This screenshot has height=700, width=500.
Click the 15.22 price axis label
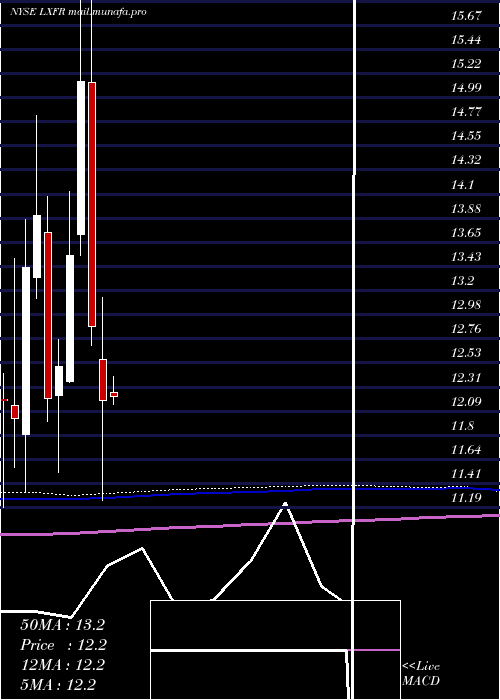pyautogui.click(x=466, y=64)
